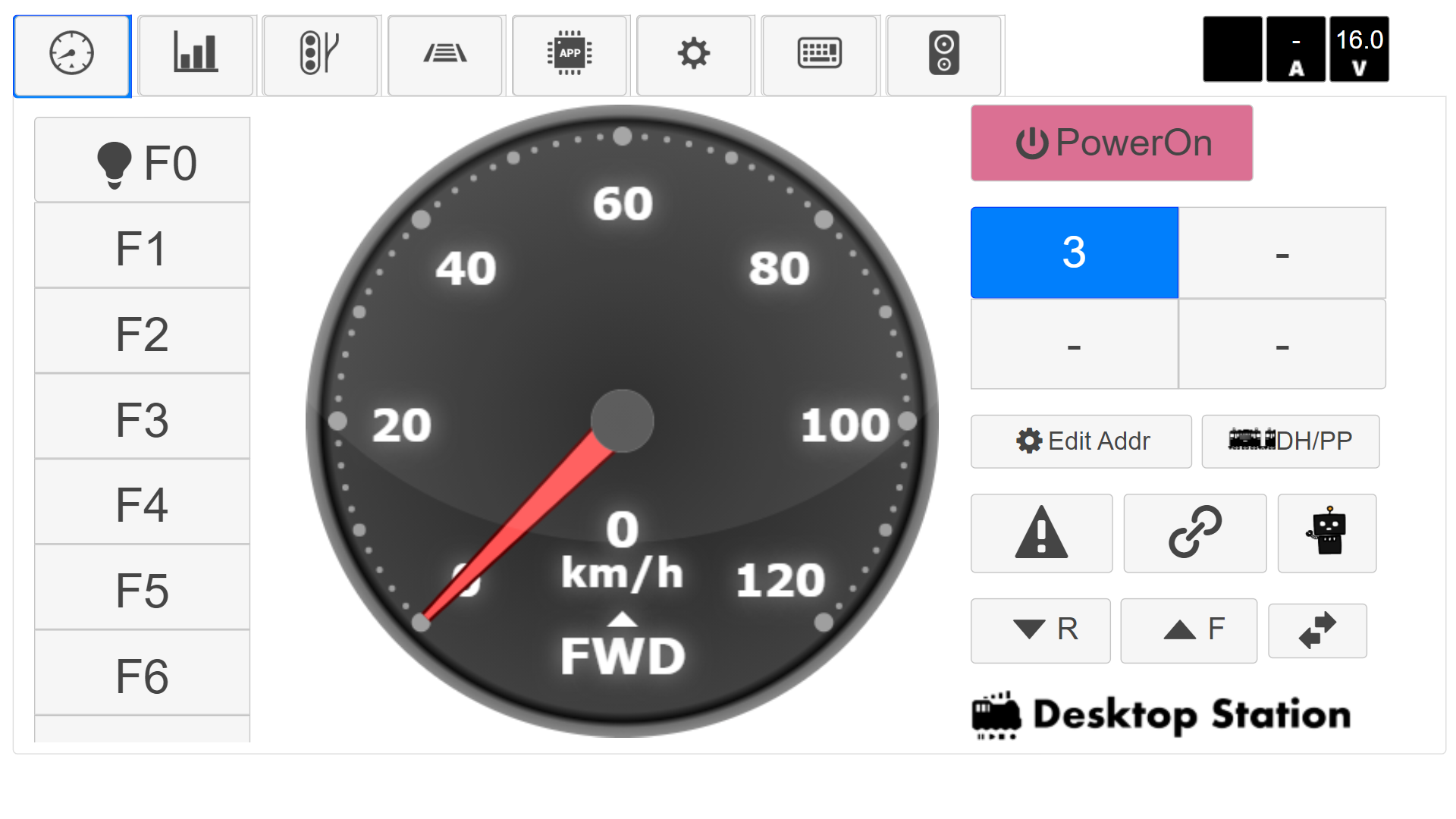The height and width of the screenshot is (819, 1456).
Task: Open the speaker sound tab
Action: (x=943, y=55)
